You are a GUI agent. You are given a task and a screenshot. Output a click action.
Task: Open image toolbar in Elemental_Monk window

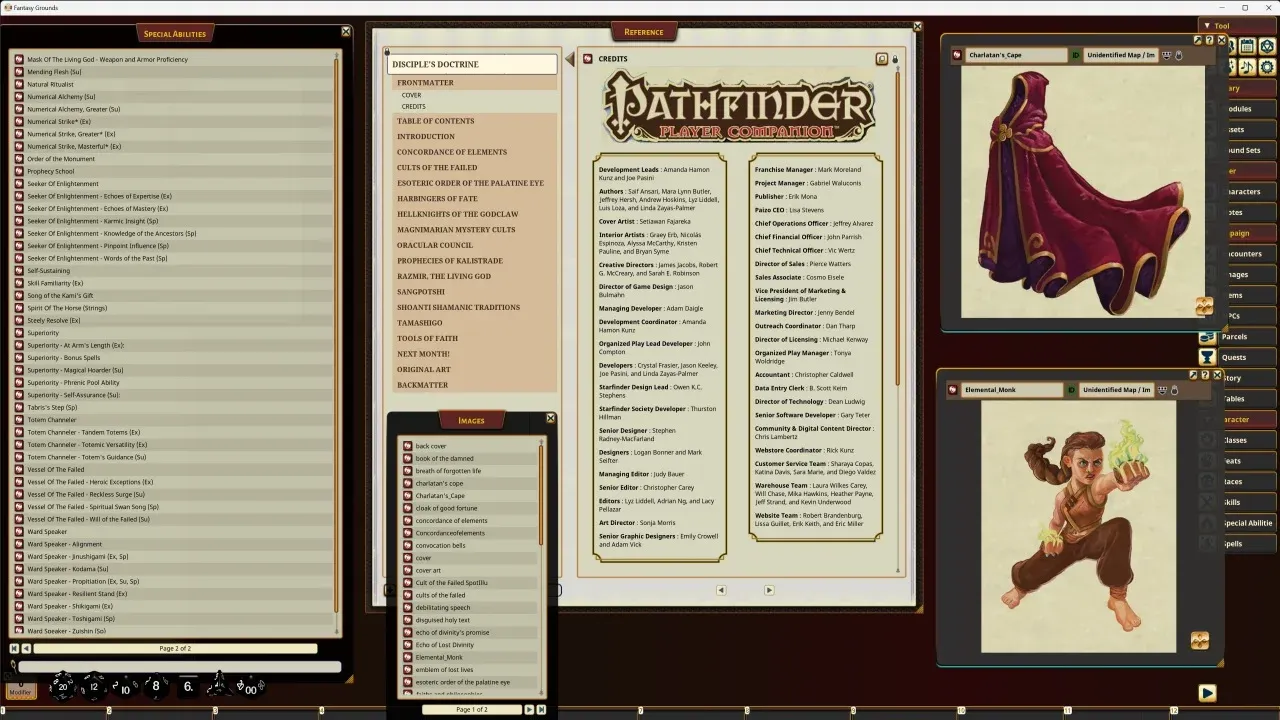point(1200,640)
